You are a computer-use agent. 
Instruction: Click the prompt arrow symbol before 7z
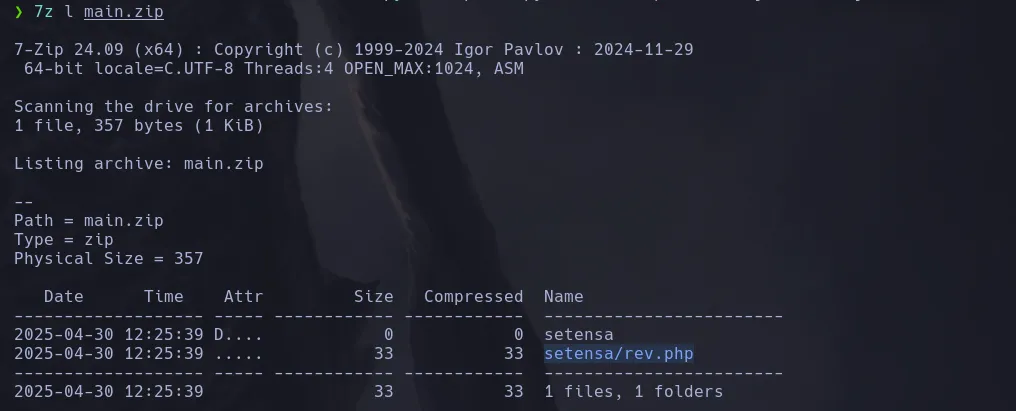coord(18,12)
